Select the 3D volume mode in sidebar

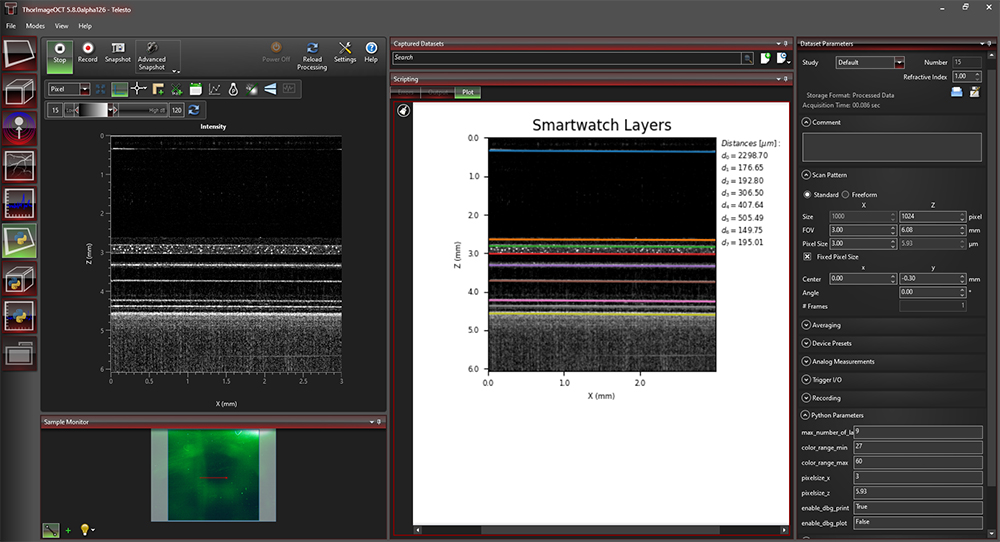point(20,91)
